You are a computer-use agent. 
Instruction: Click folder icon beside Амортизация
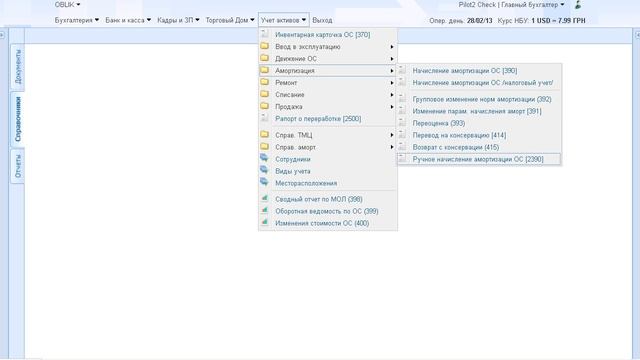(264, 70)
